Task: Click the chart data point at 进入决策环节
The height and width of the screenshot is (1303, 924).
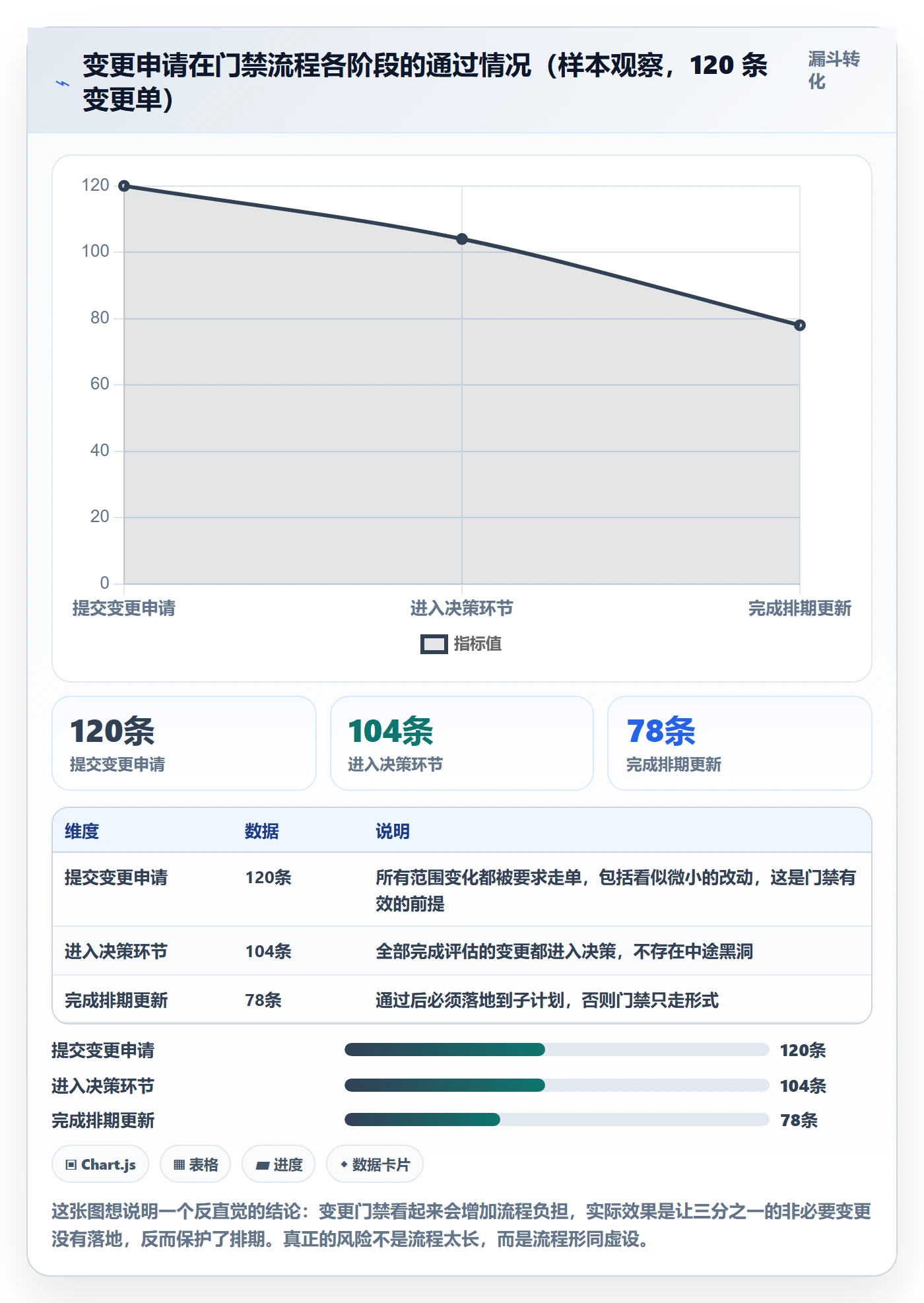Action: coord(462,239)
